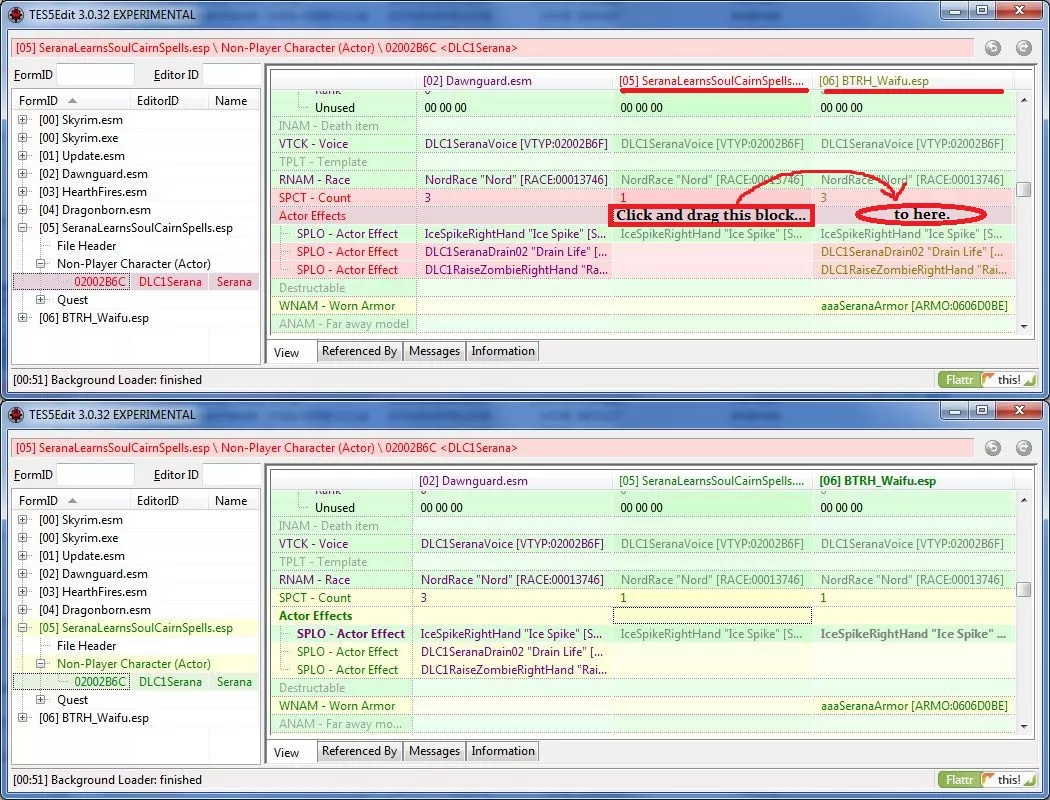Click the [05] SeranaLearnsSoulCairnSpells column header in the bottom window

click(712, 481)
